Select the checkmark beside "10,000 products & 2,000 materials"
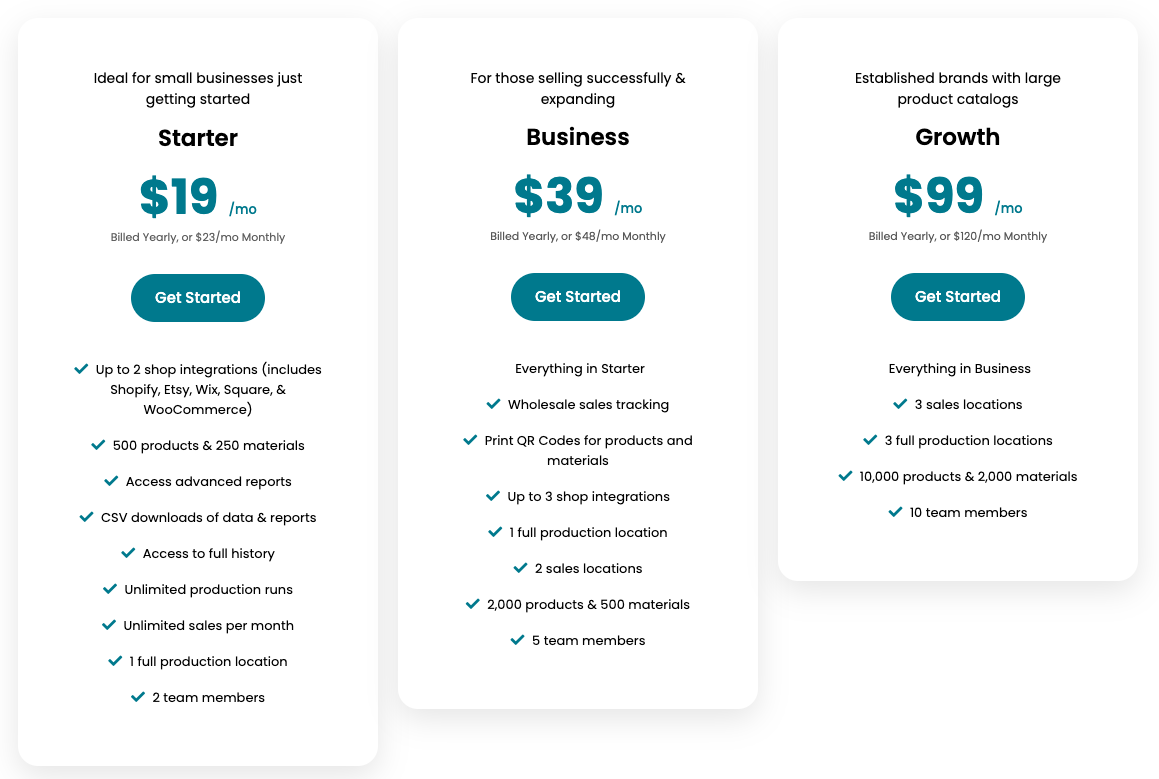1159x779 pixels. tap(843, 476)
